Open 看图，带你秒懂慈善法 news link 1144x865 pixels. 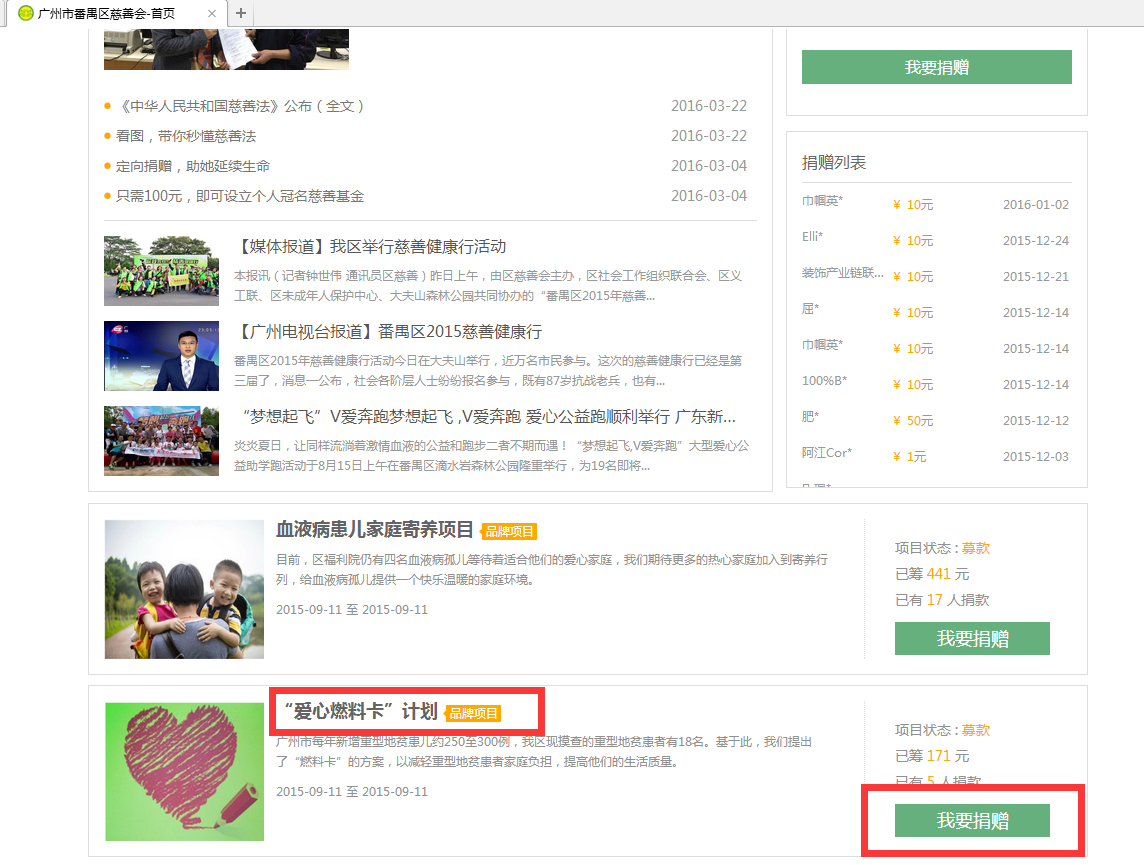pos(185,136)
